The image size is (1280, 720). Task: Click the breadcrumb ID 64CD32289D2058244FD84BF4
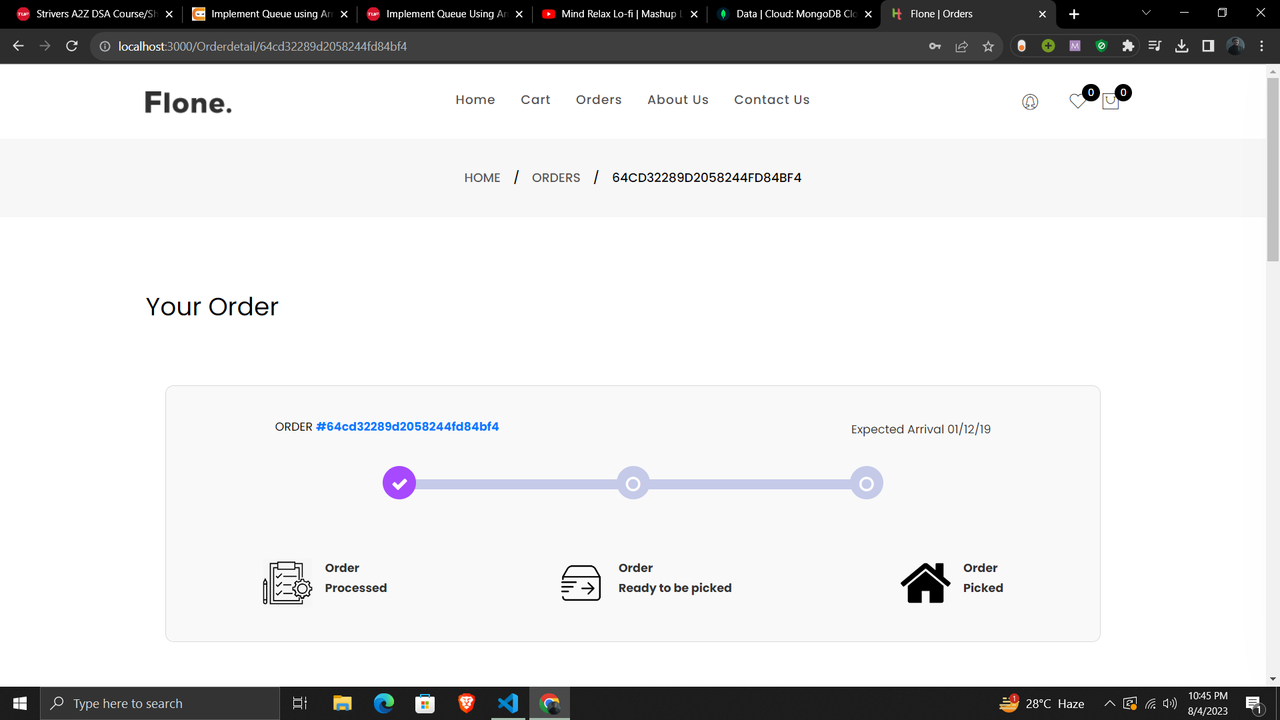tap(707, 178)
